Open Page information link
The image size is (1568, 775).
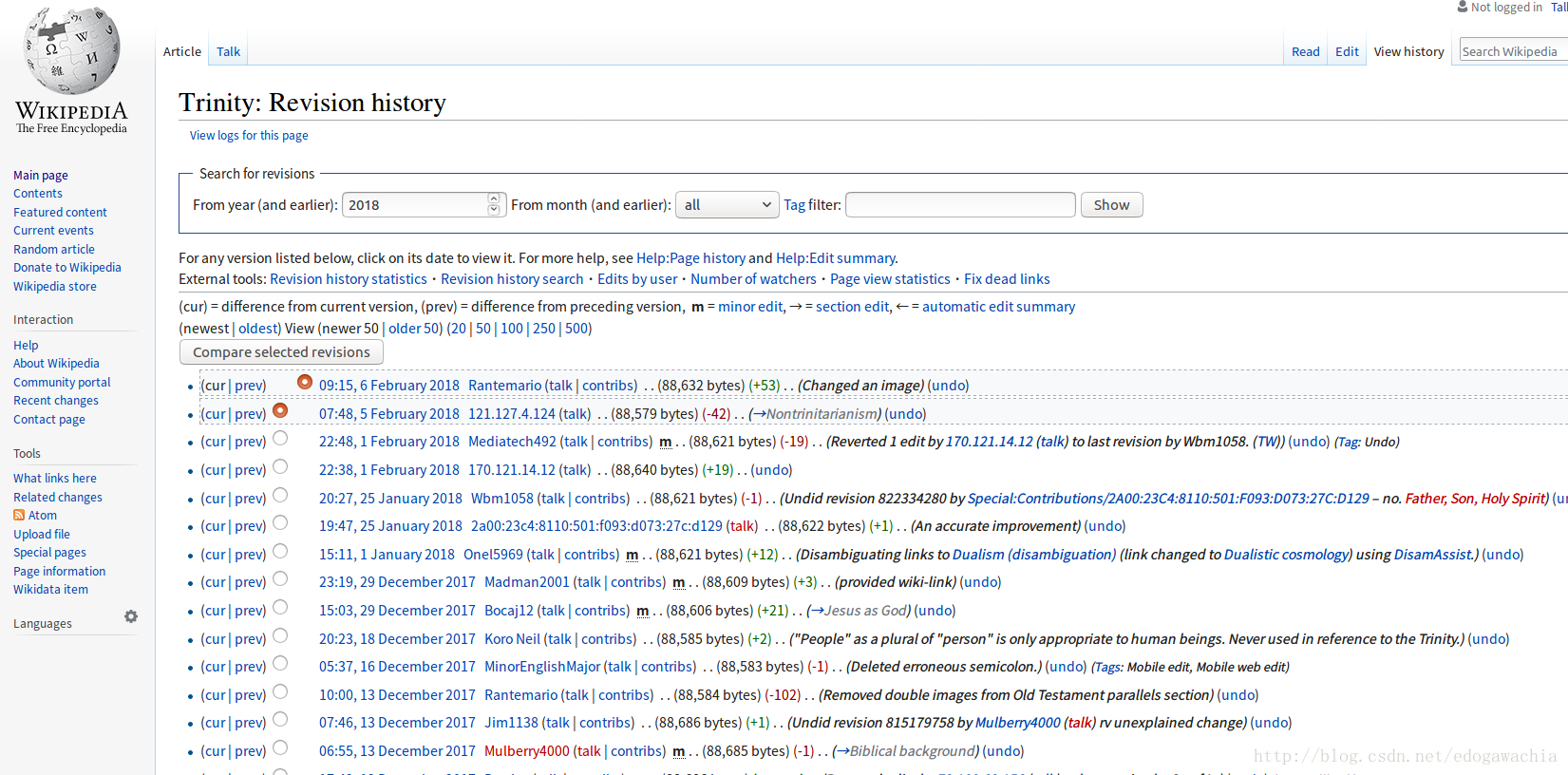point(59,571)
